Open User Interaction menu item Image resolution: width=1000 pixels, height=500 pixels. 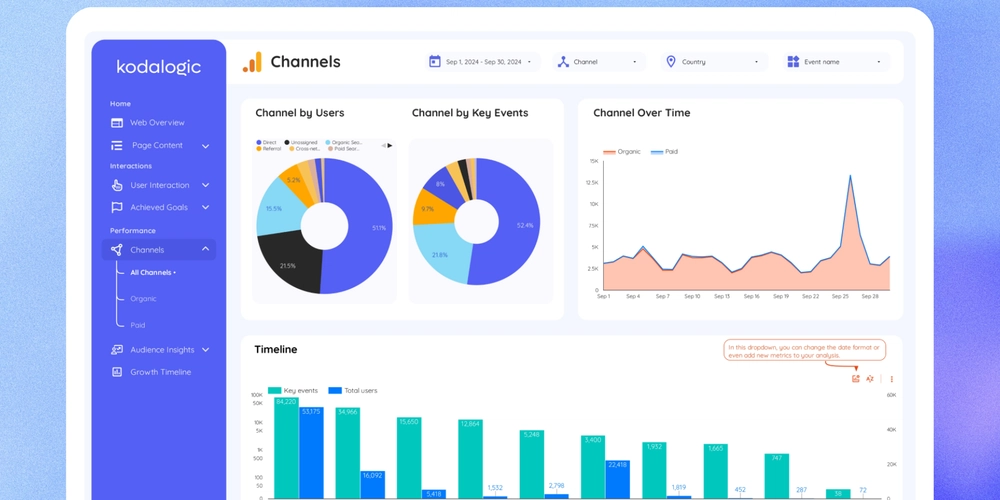point(159,185)
